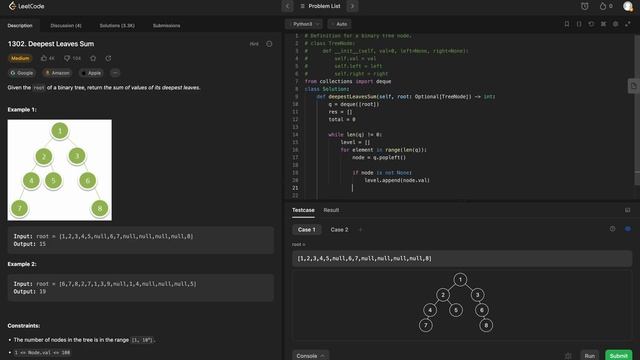
Task: Click the root input field
Action: [x=462, y=258]
